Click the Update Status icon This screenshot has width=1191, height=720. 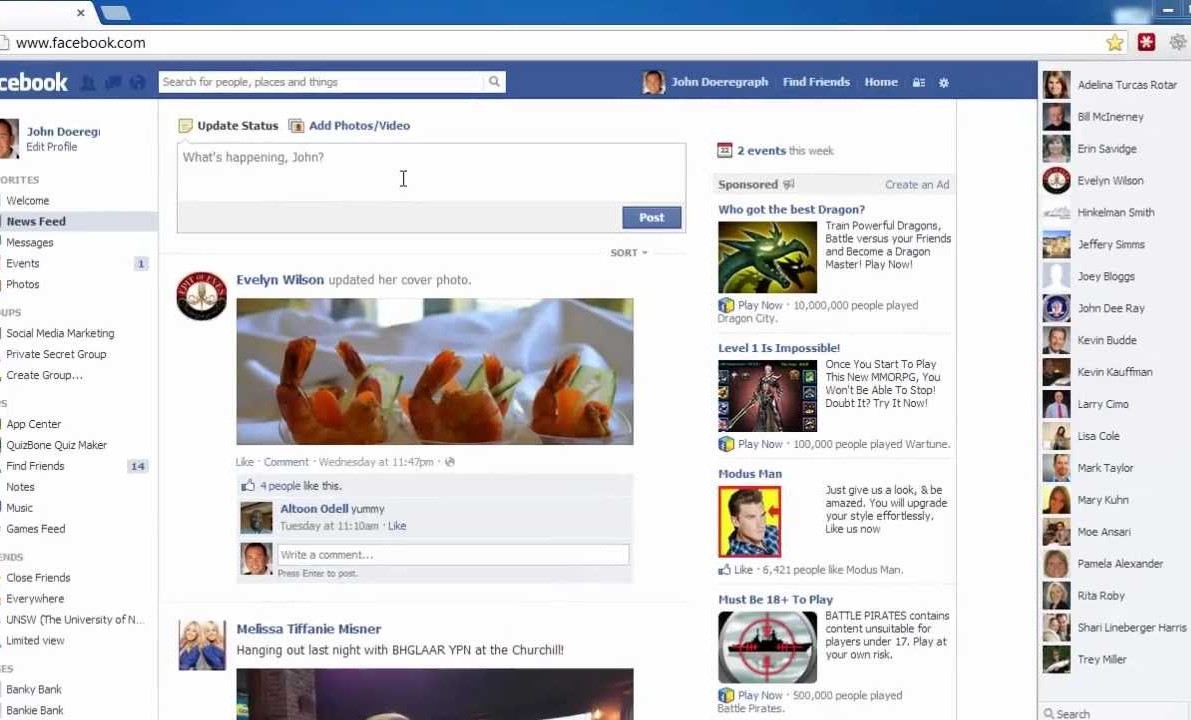185,125
